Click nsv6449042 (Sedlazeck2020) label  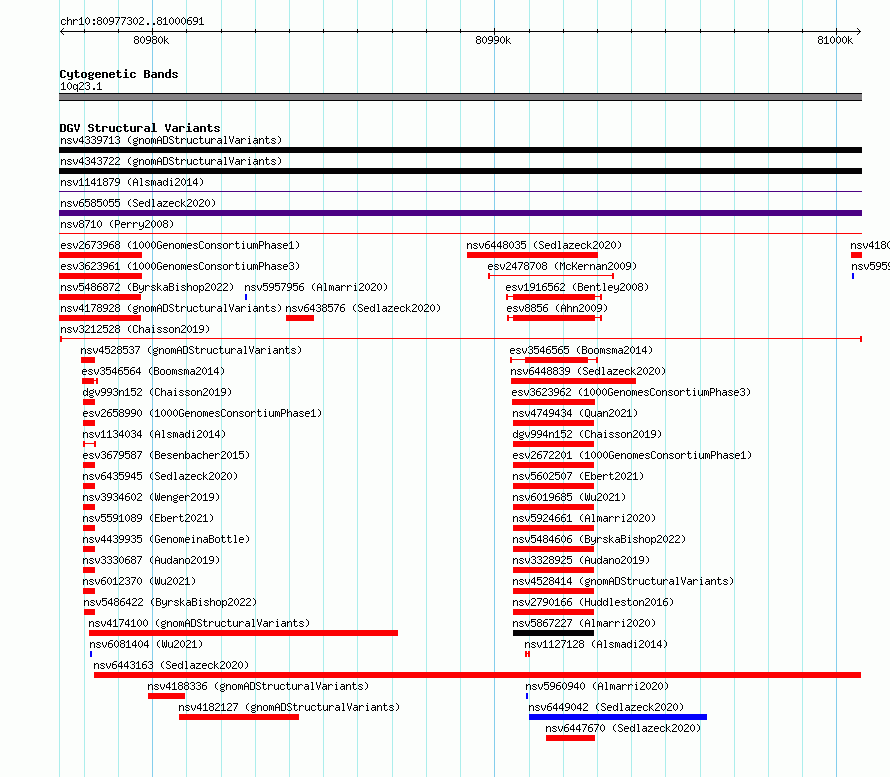click(x=606, y=707)
